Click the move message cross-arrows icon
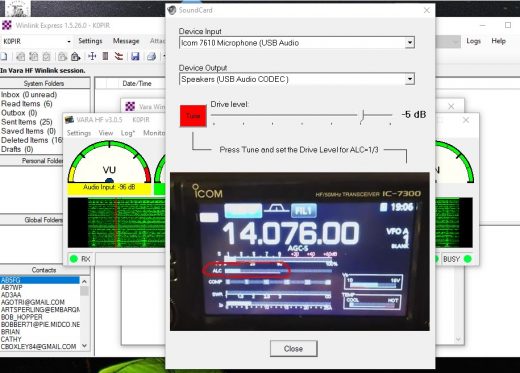 click(92, 56)
